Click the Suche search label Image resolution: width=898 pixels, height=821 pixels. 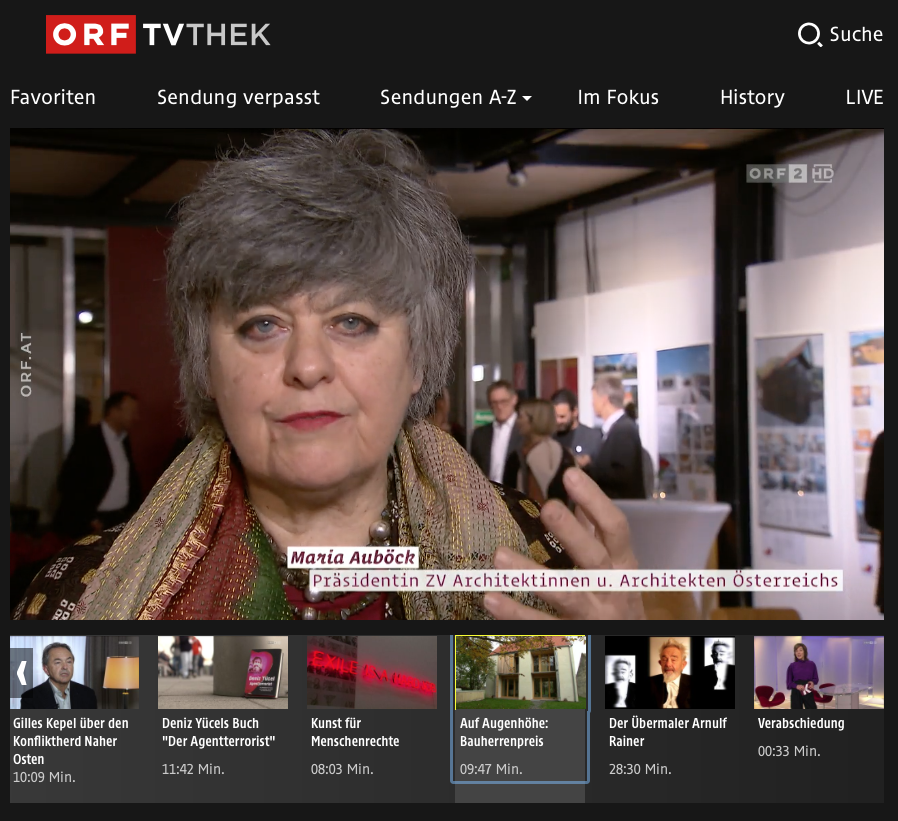[856, 35]
